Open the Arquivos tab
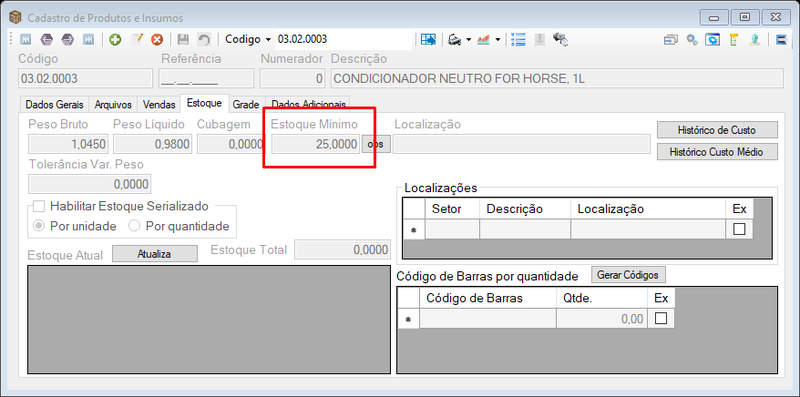Viewport: 800px width, 397px height. 113,105
